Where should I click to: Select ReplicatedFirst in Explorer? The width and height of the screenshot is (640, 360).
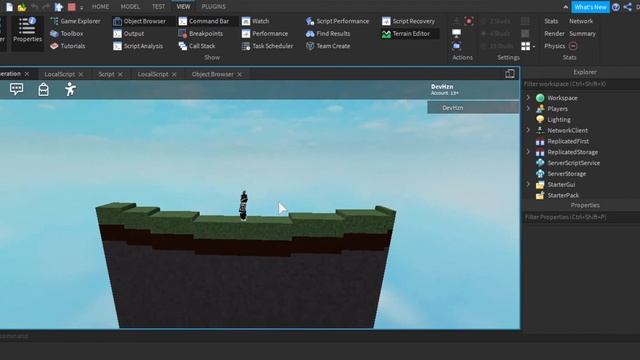tap(568, 141)
